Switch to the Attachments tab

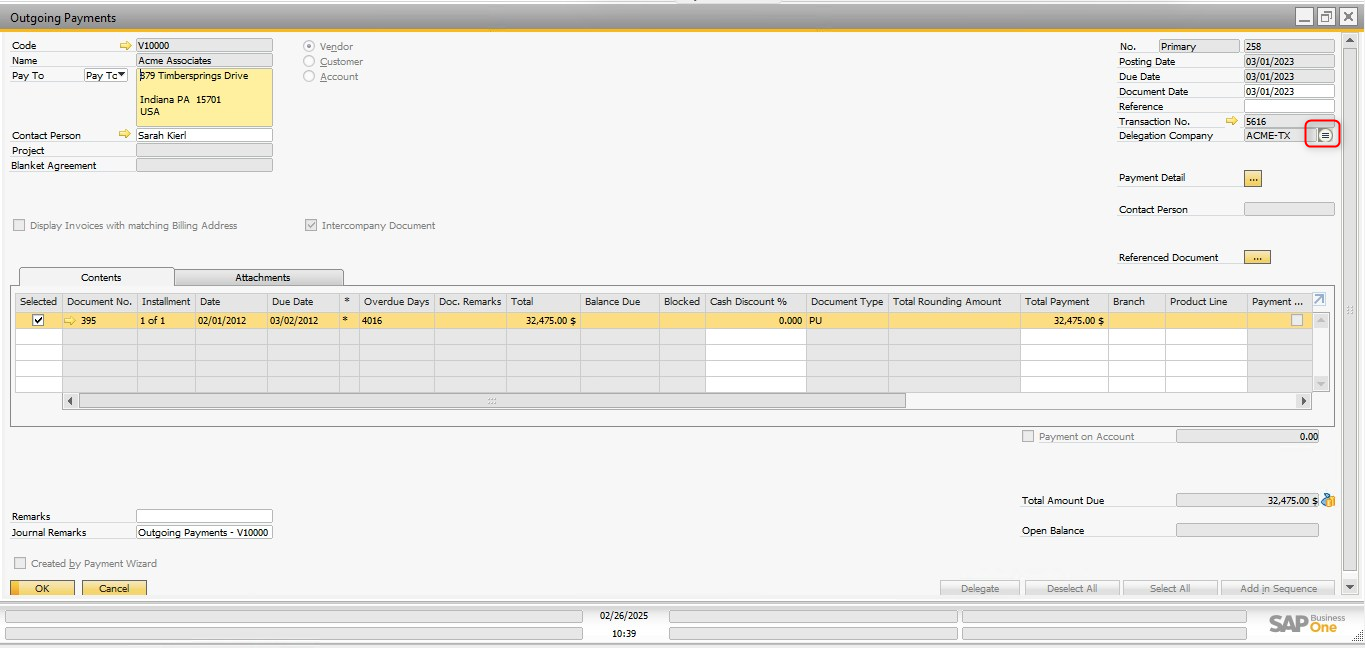click(262, 278)
